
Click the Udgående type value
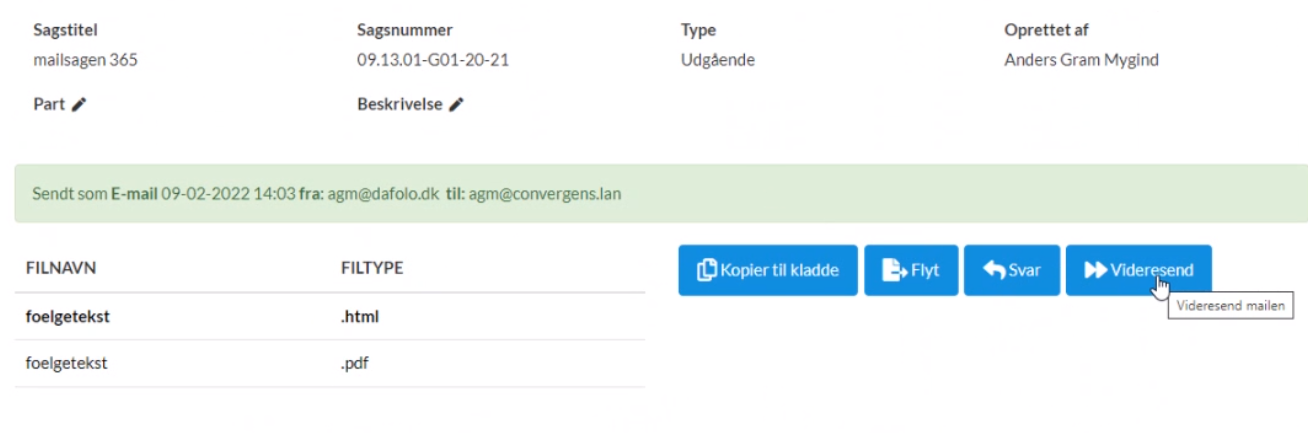717,60
